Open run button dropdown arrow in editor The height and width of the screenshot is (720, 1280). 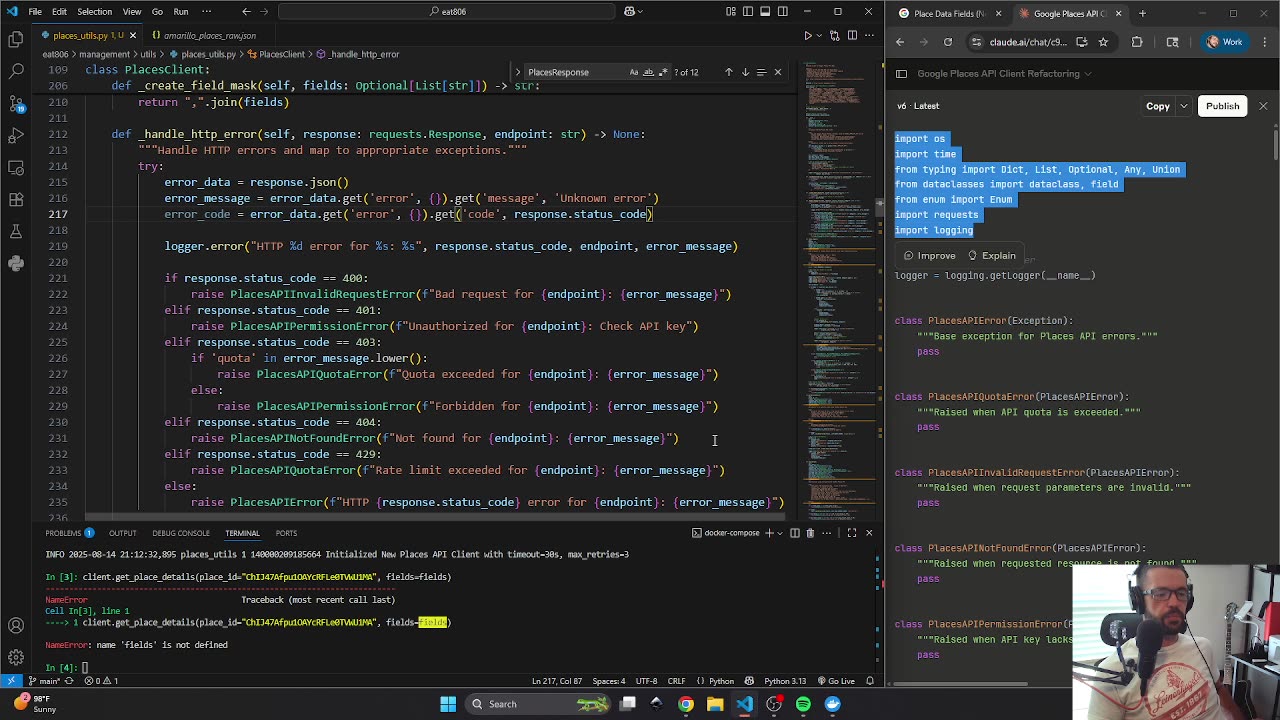821,35
